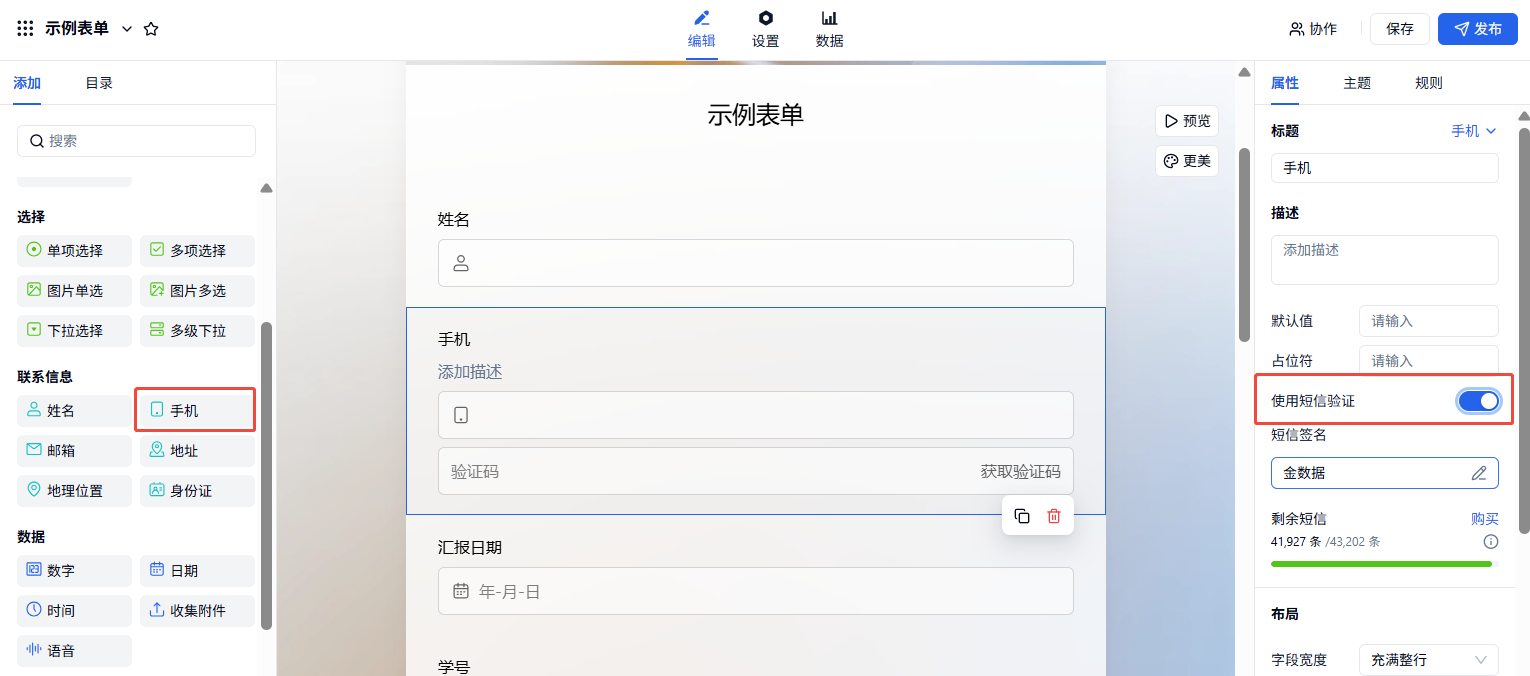The image size is (1530, 676).
Task: Open the 目录 tab
Action: pos(99,83)
